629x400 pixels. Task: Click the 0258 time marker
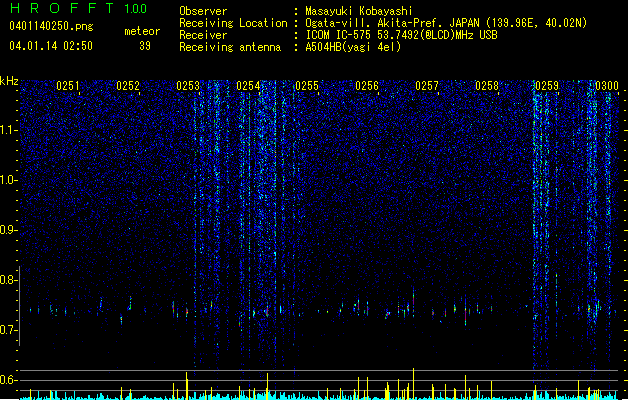click(487, 85)
